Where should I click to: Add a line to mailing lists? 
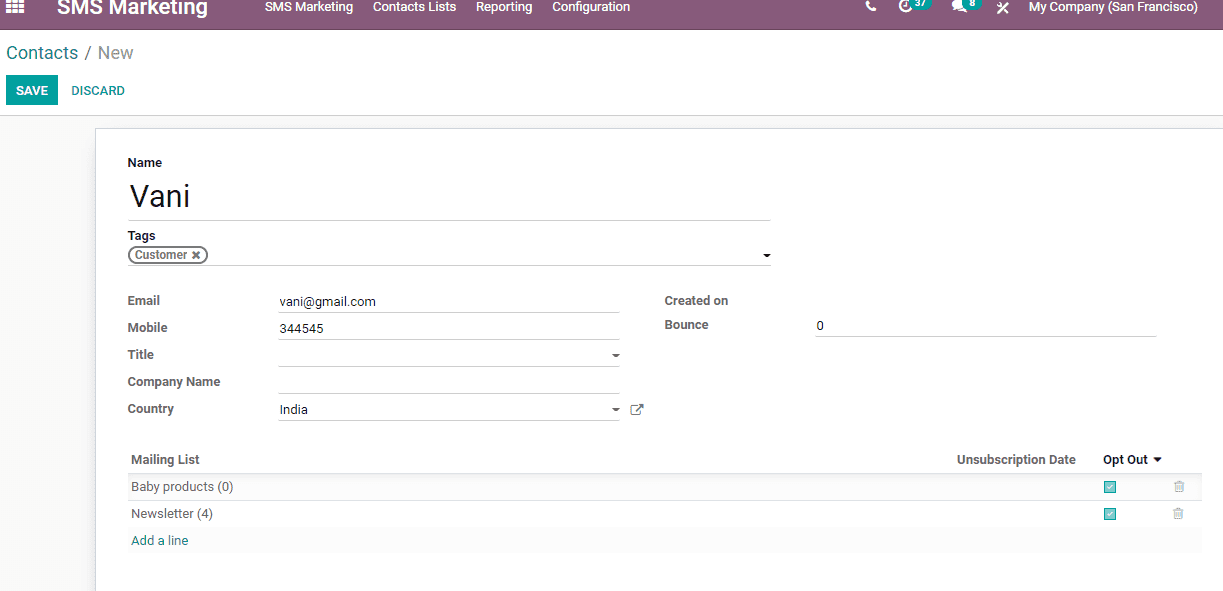(160, 541)
